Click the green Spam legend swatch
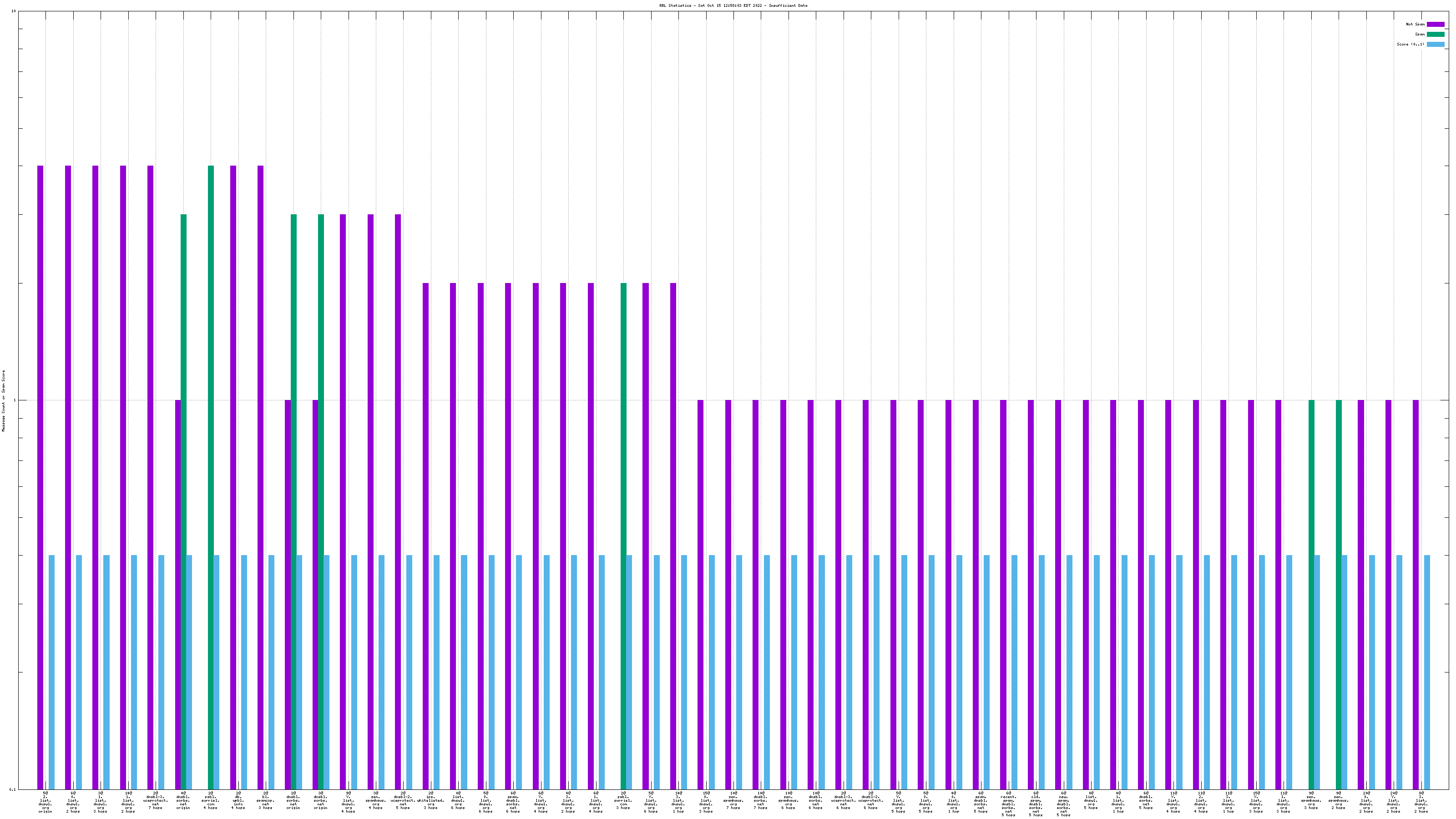This screenshot has height=819, width=1456. point(1435,35)
